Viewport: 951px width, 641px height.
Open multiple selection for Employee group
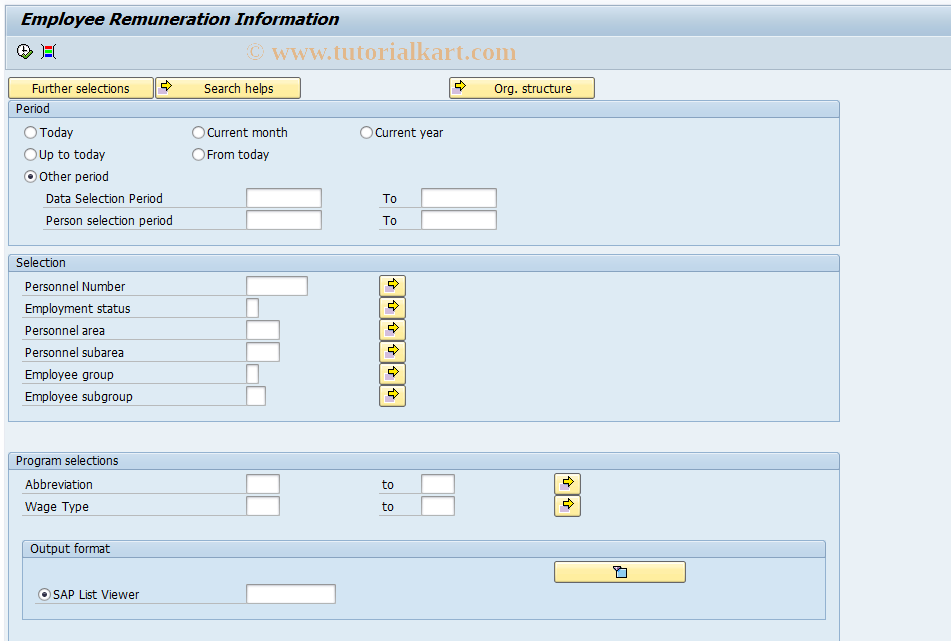click(x=392, y=373)
